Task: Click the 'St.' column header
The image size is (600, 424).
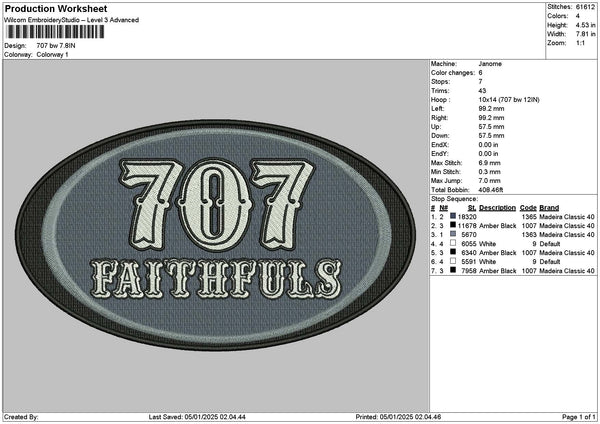Action: pyautogui.click(x=472, y=208)
